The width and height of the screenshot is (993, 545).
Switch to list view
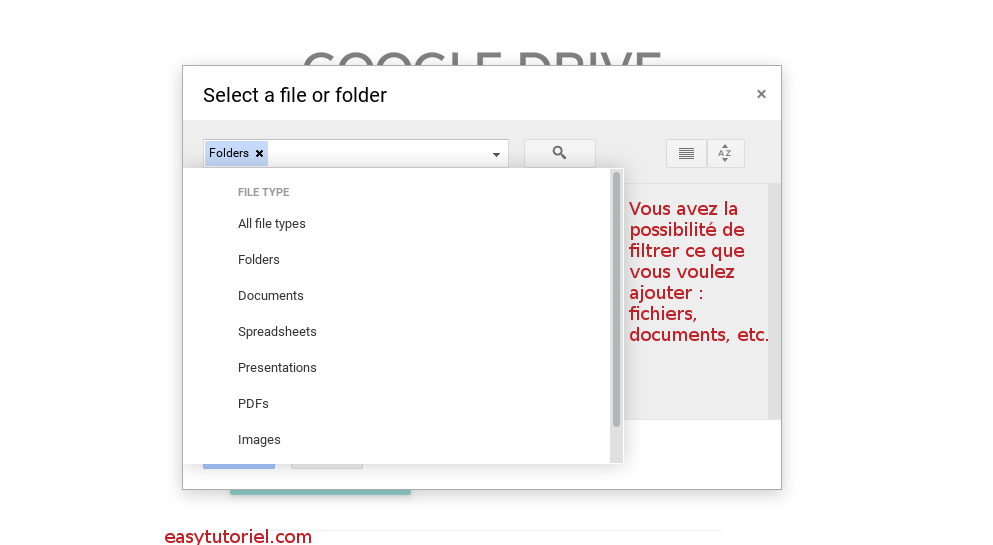pyautogui.click(x=686, y=153)
